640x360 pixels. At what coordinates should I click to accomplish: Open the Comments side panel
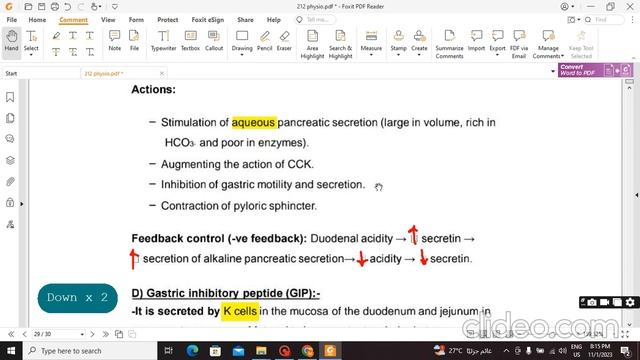10,139
